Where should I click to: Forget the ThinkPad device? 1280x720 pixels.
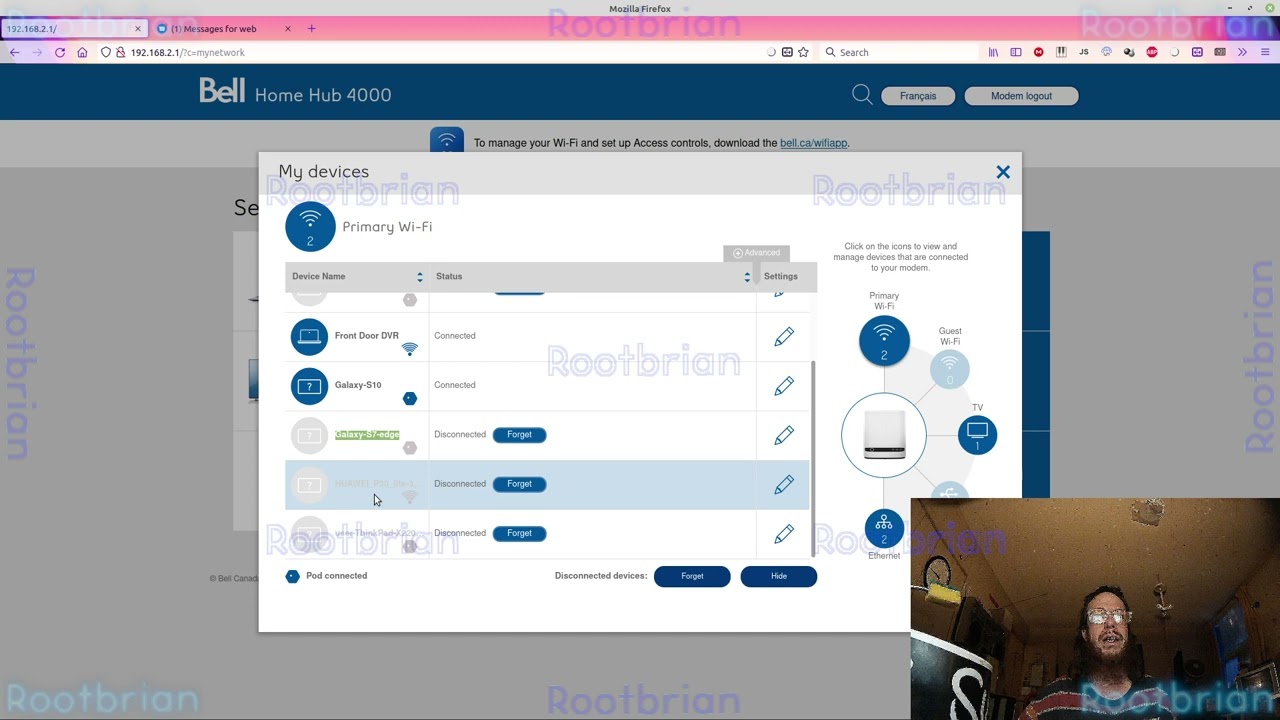coord(519,533)
